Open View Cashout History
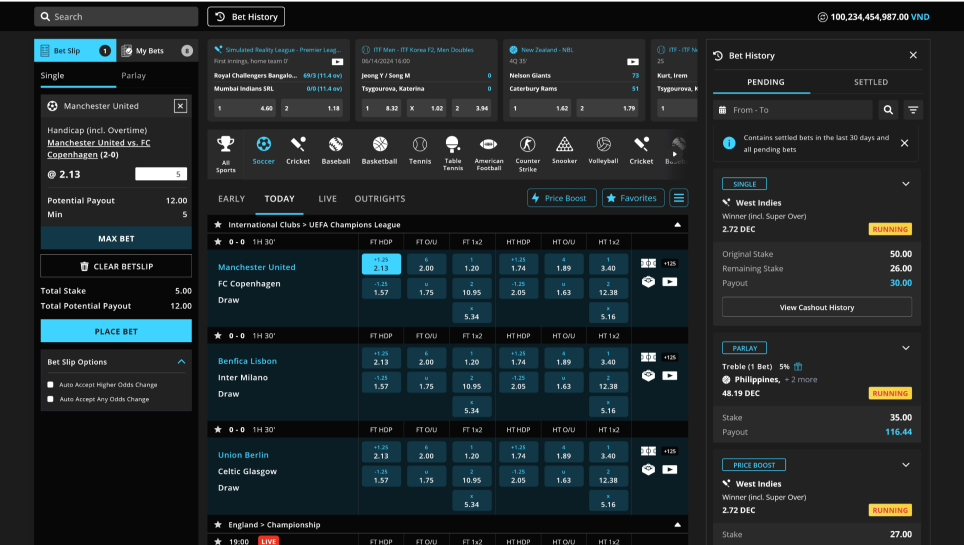This screenshot has height=545, width=964. click(x=817, y=307)
